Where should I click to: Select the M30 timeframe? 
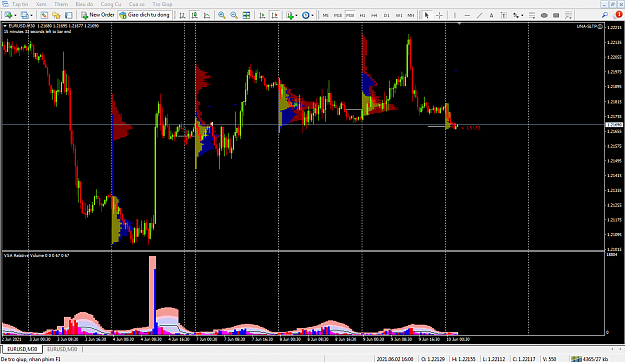tap(350, 15)
